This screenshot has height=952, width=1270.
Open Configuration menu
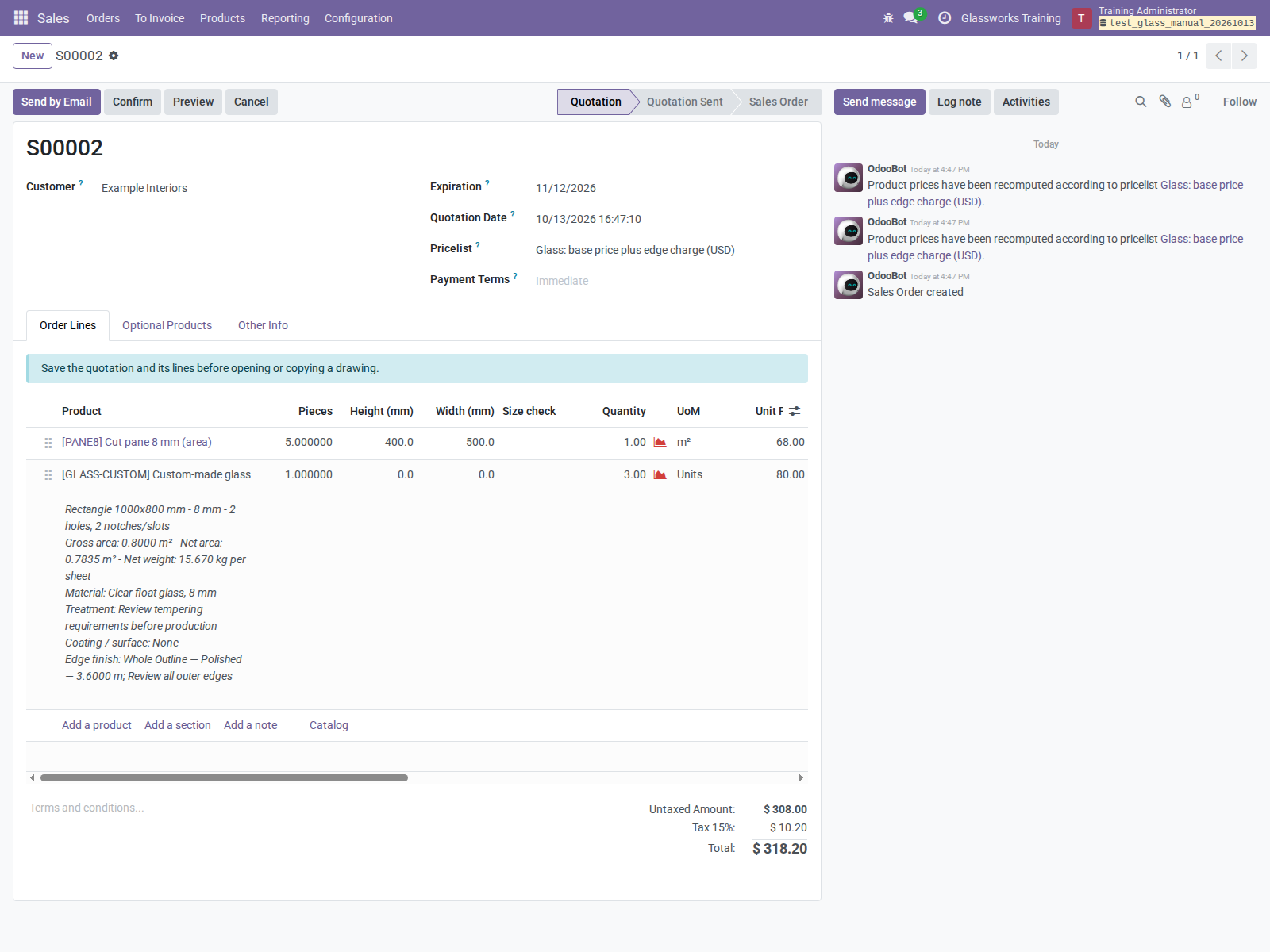[x=359, y=17]
